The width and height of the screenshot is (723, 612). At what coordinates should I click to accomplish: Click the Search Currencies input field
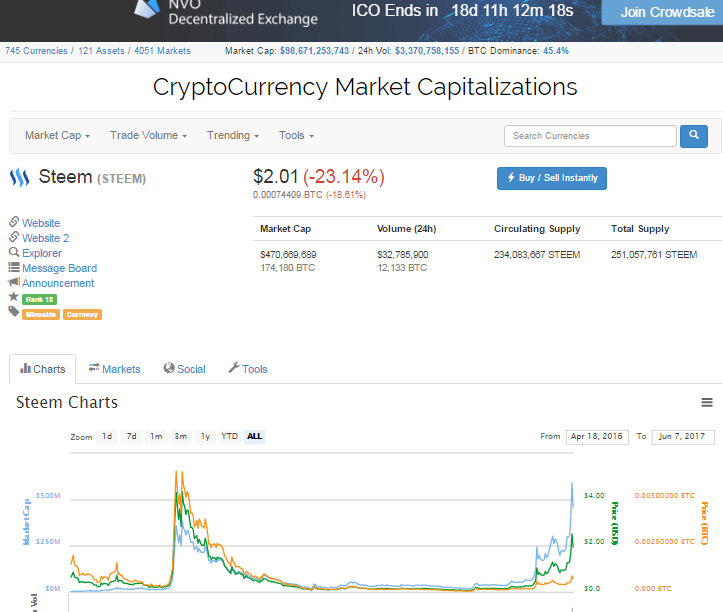(590, 136)
